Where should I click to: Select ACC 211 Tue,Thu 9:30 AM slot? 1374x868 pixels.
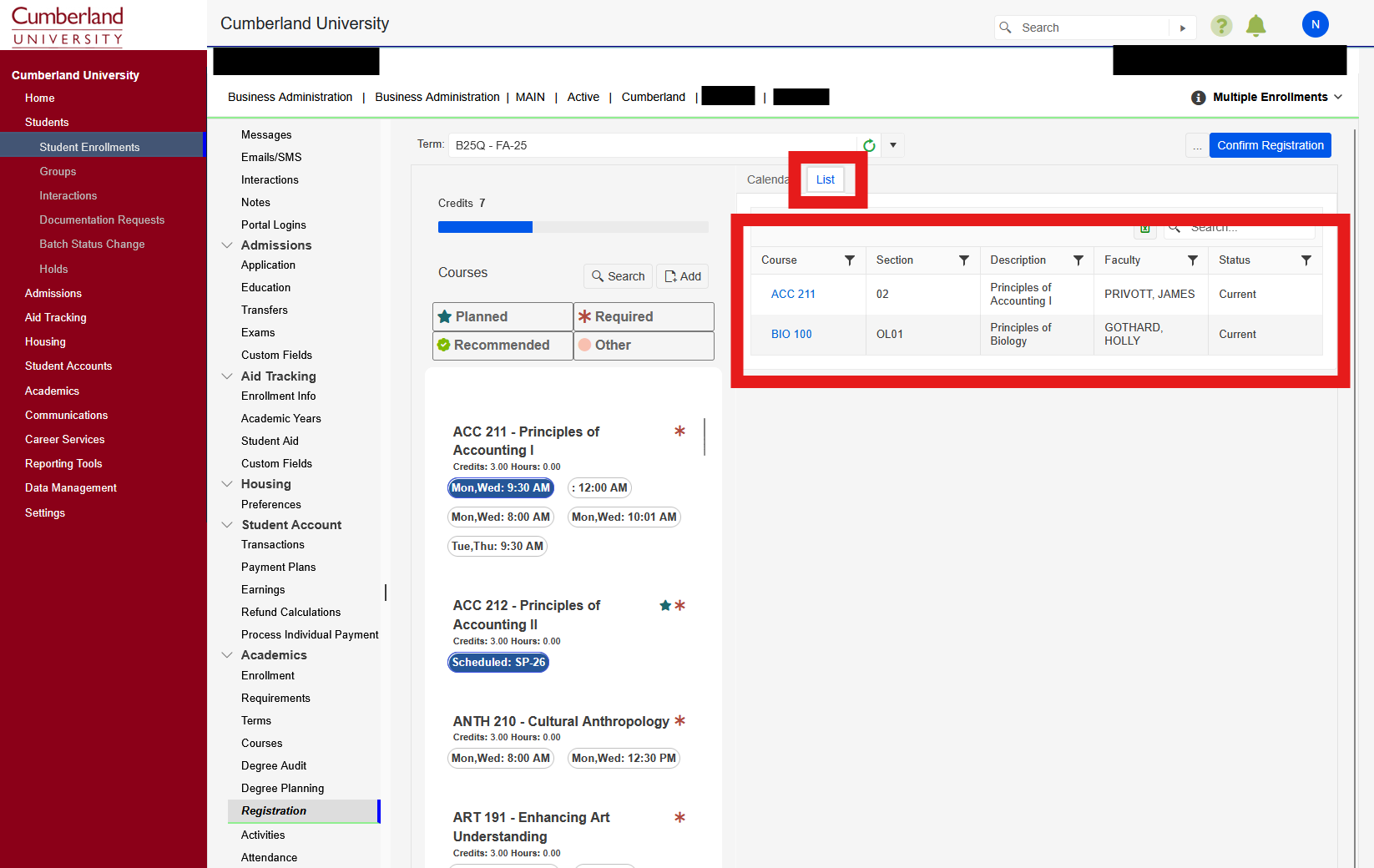(x=498, y=547)
